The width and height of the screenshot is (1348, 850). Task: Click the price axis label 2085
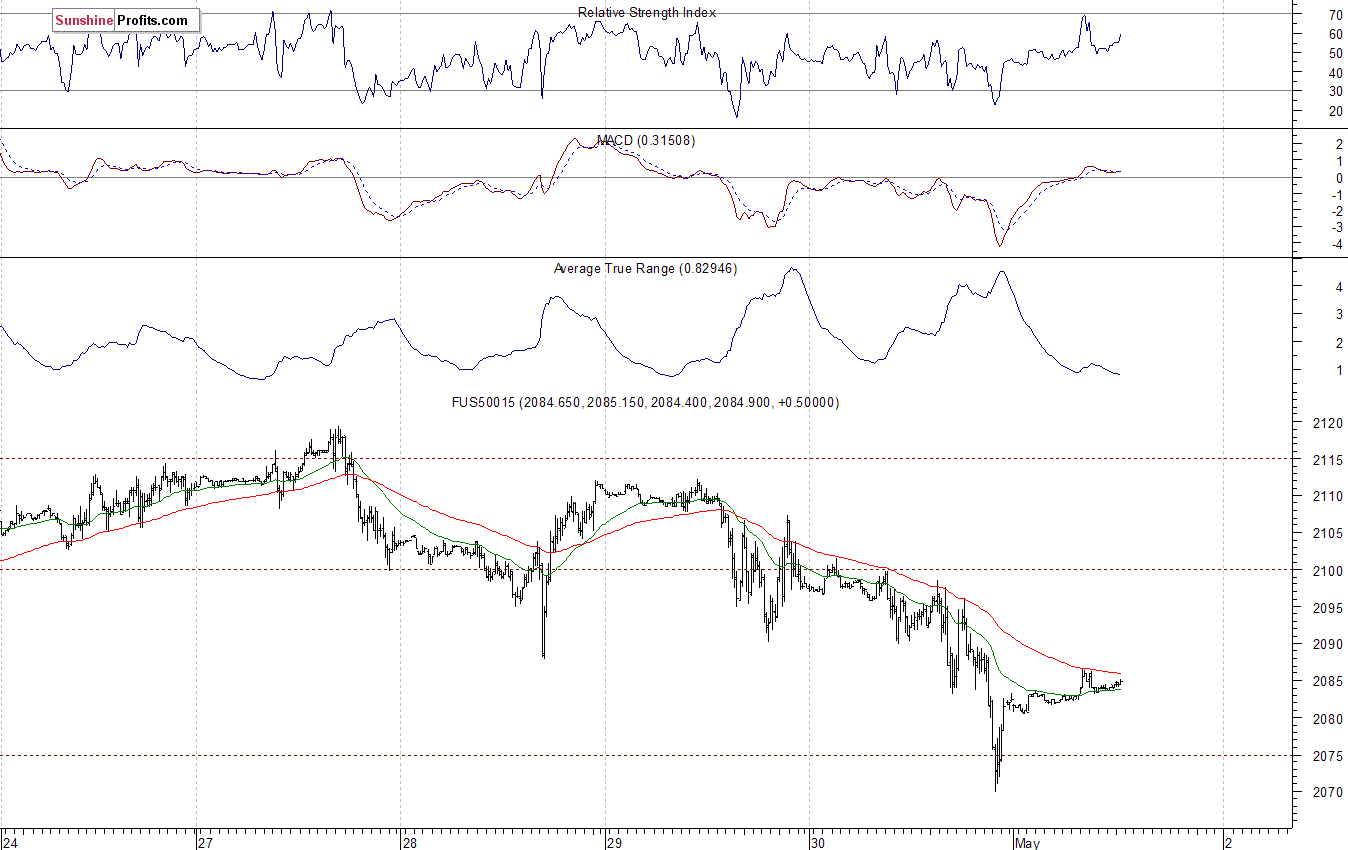click(1327, 682)
